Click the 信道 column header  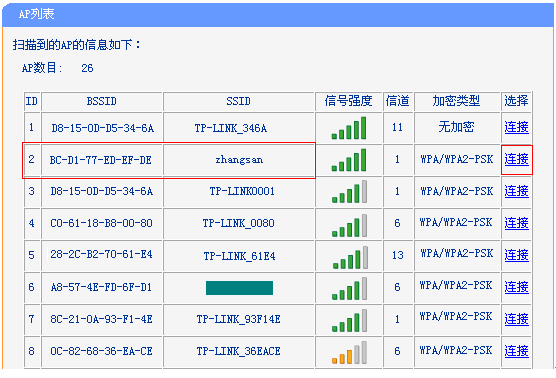pyautogui.click(x=397, y=101)
